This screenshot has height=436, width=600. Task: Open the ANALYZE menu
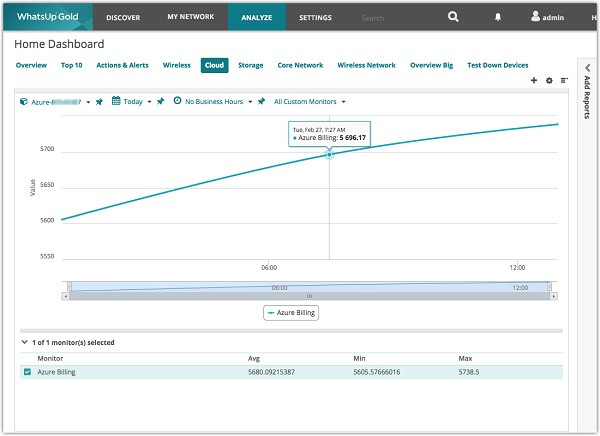(257, 17)
